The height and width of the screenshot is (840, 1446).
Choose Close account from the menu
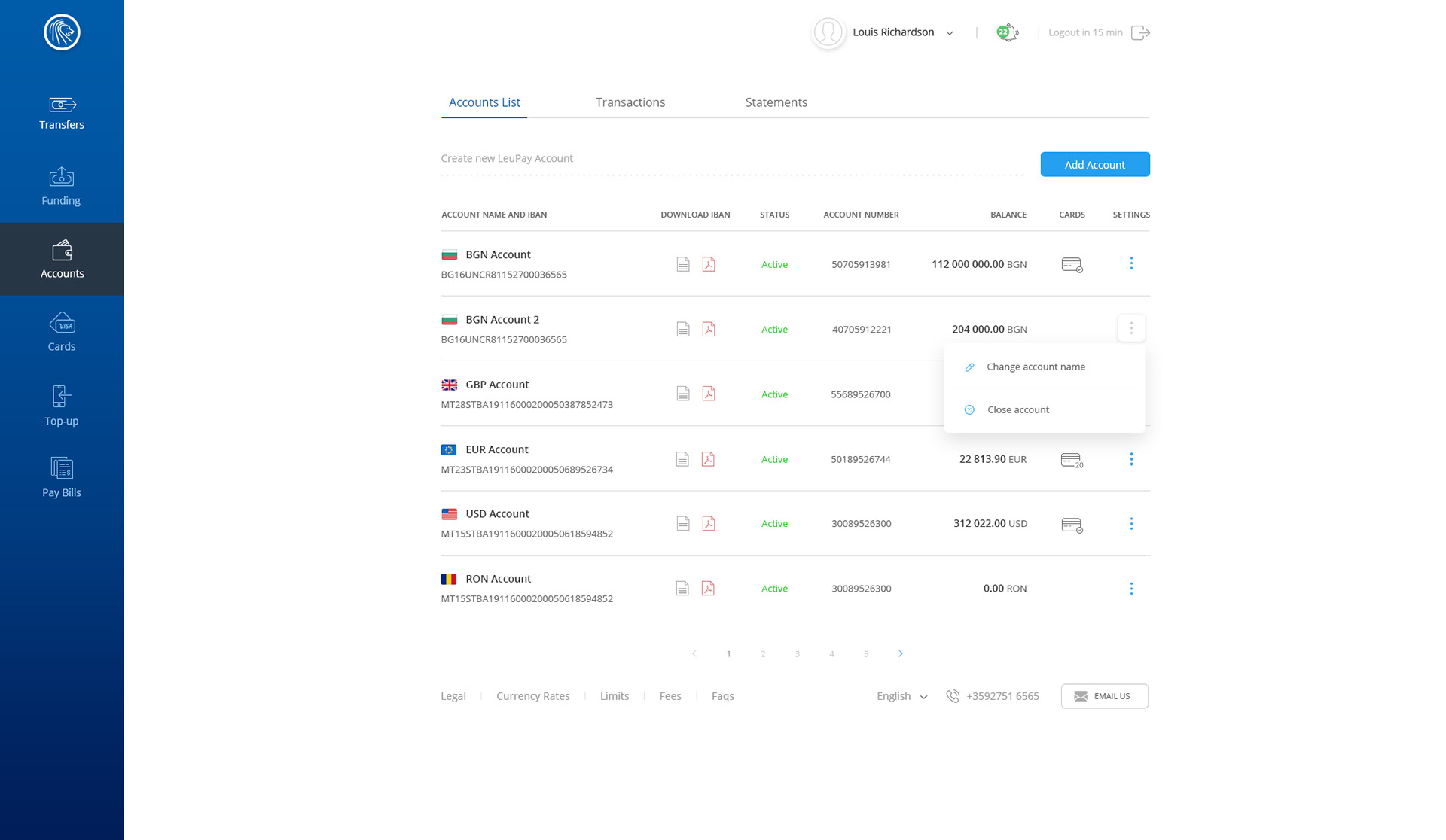point(1017,409)
